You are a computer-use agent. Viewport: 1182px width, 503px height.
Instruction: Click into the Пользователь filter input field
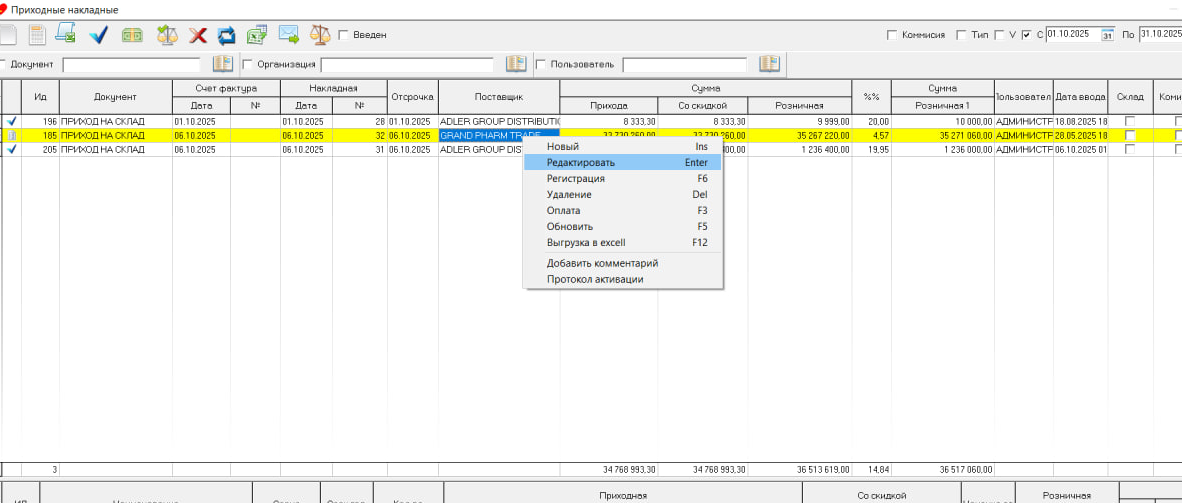[x=684, y=64]
